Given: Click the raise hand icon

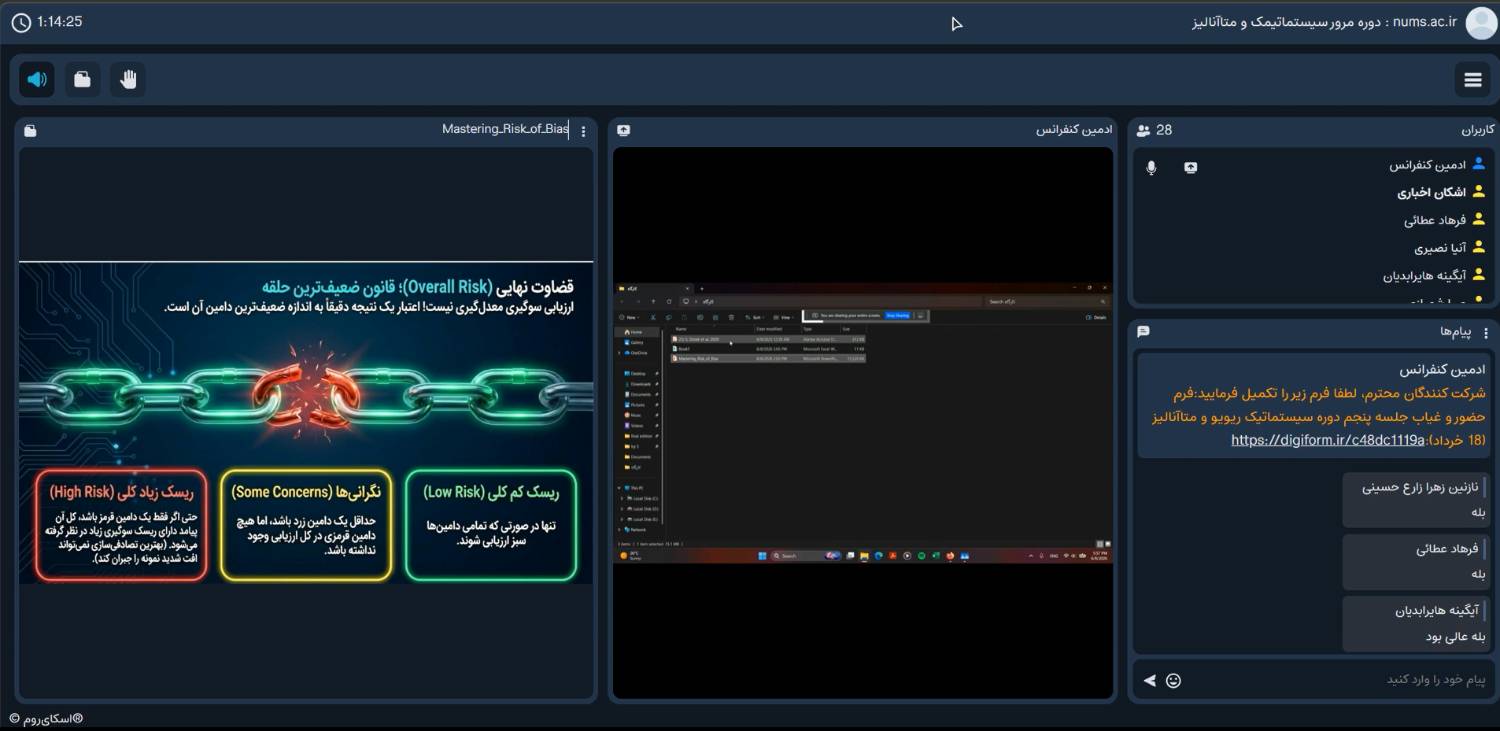Looking at the screenshot, I should click(x=128, y=80).
